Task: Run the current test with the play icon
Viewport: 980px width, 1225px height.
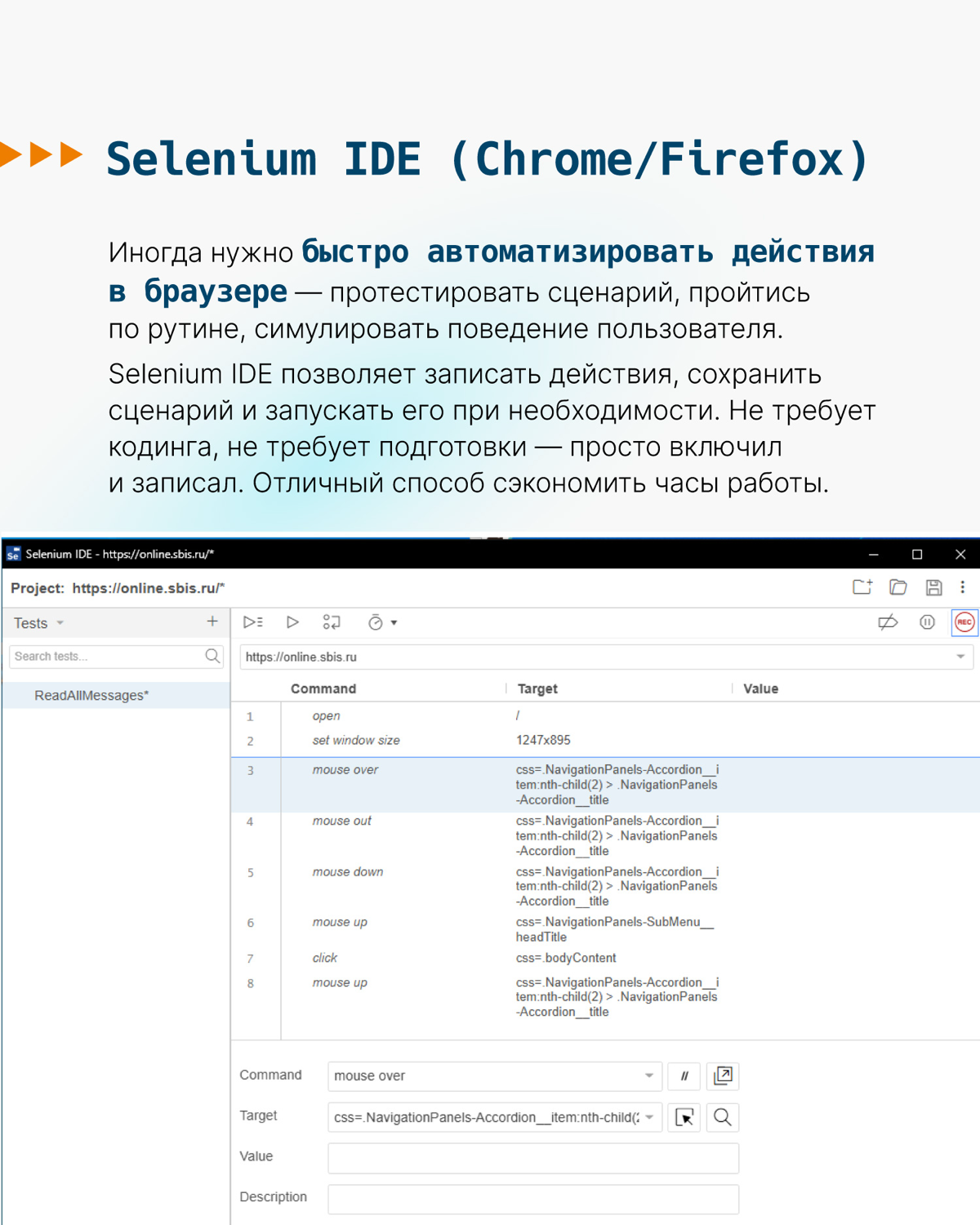Action: click(x=292, y=621)
